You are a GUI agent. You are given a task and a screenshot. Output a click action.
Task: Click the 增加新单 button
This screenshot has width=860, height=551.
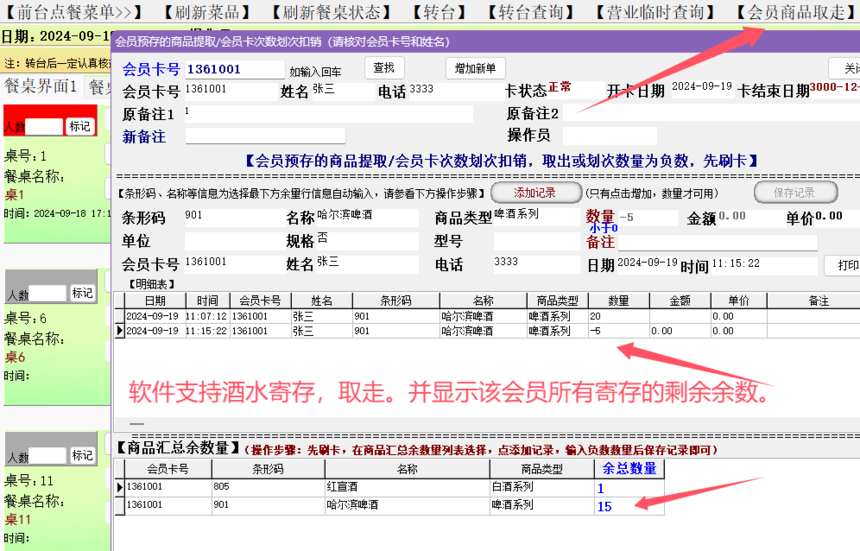(x=475, y=68)
